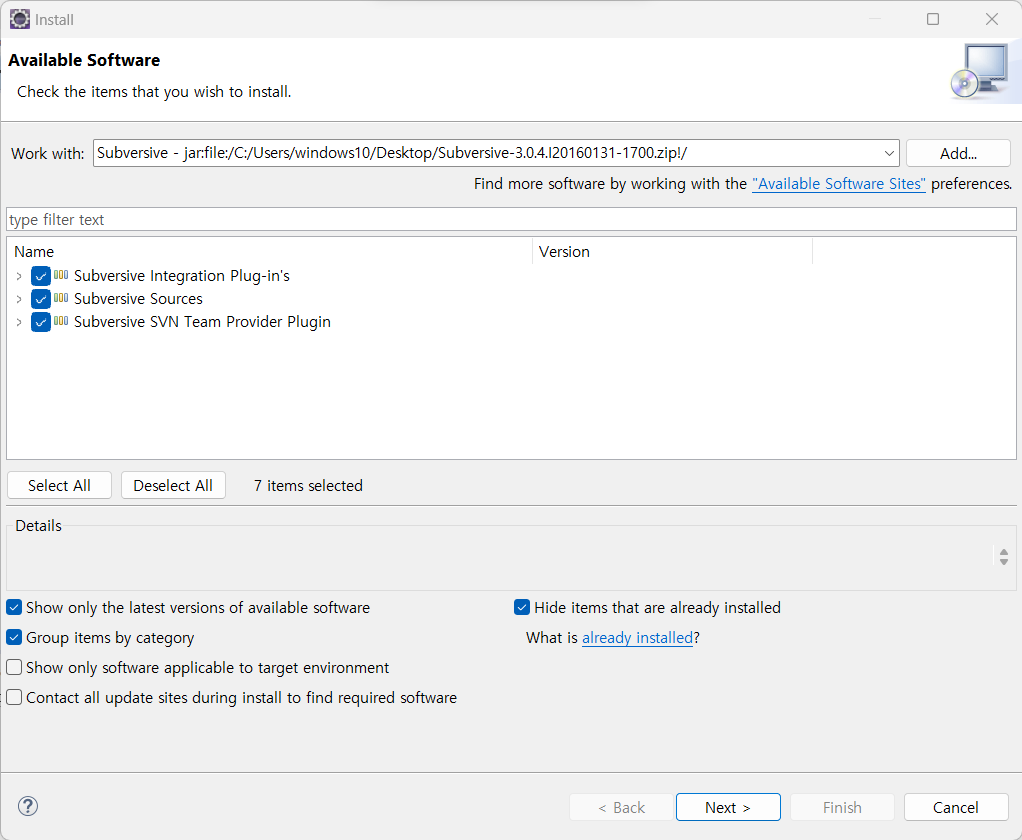Click the Details pane scroll stepper
The image size is (1022, 840).
pyautogui.click(x=1004, y=557)
